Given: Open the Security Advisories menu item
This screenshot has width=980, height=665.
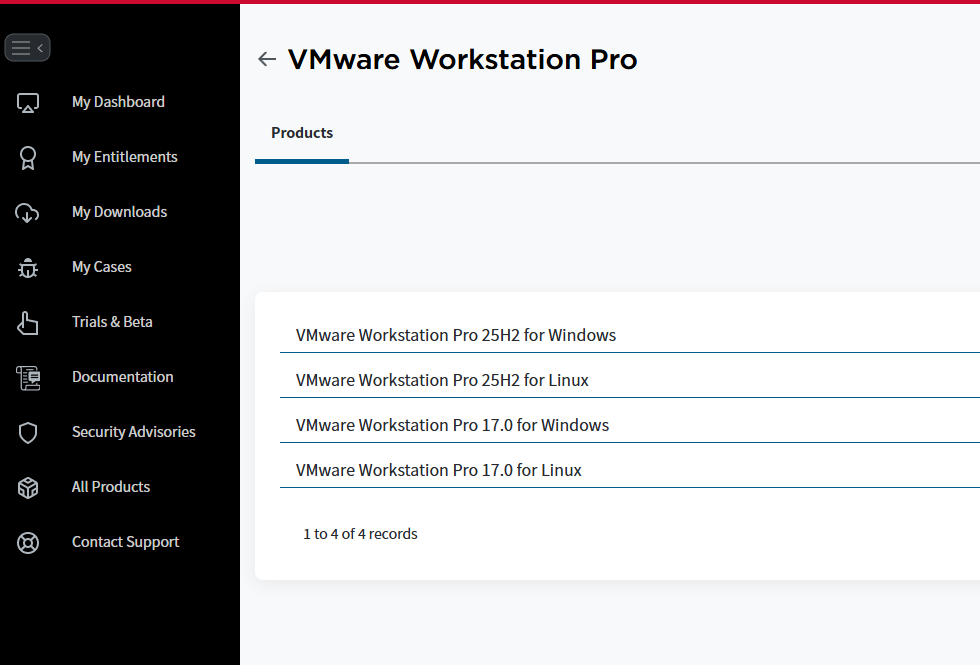Looking at the screenshot, I should pos(133,432).
